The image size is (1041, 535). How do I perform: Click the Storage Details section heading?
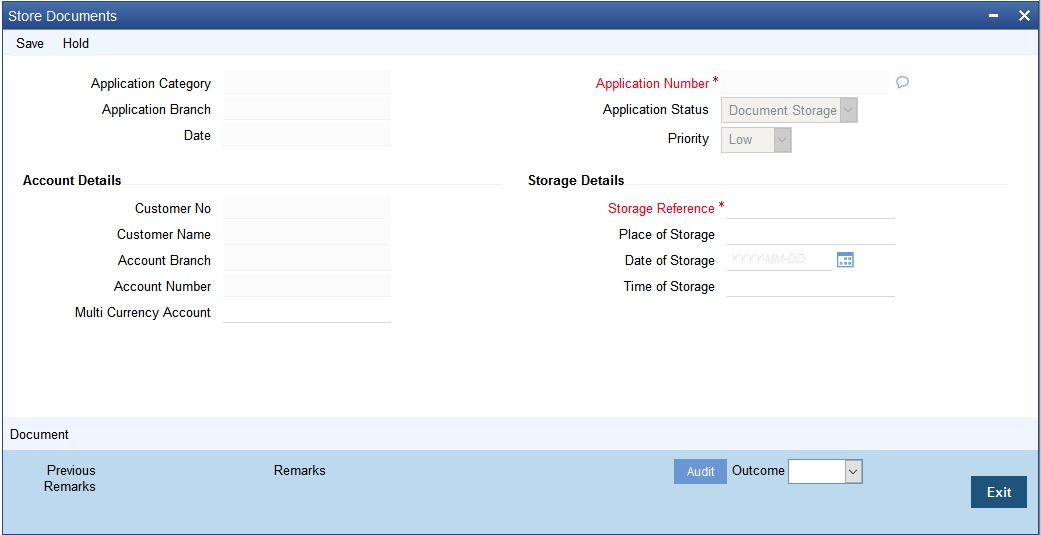click(x=576, y=180)
